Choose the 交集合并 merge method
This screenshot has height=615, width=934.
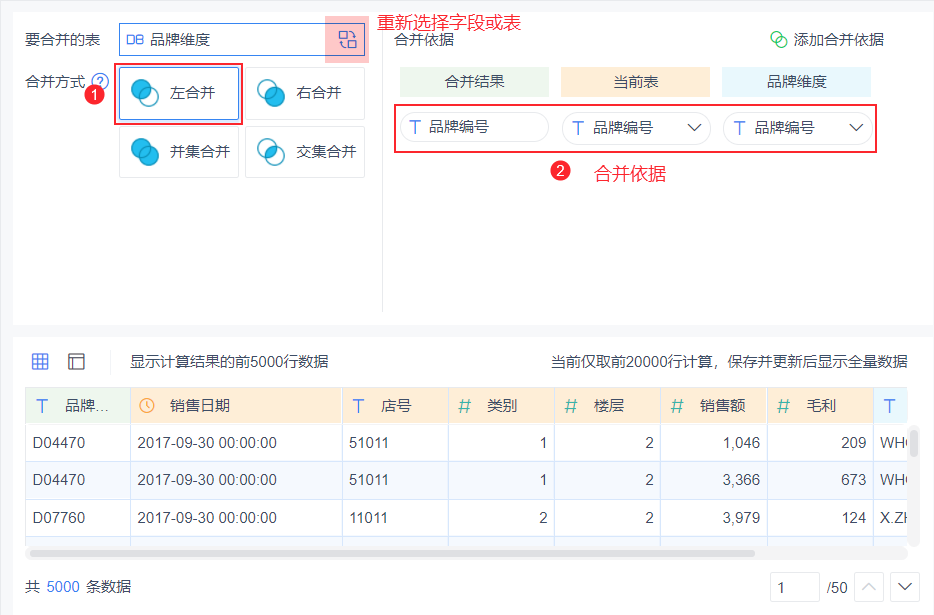coord(305,152)
